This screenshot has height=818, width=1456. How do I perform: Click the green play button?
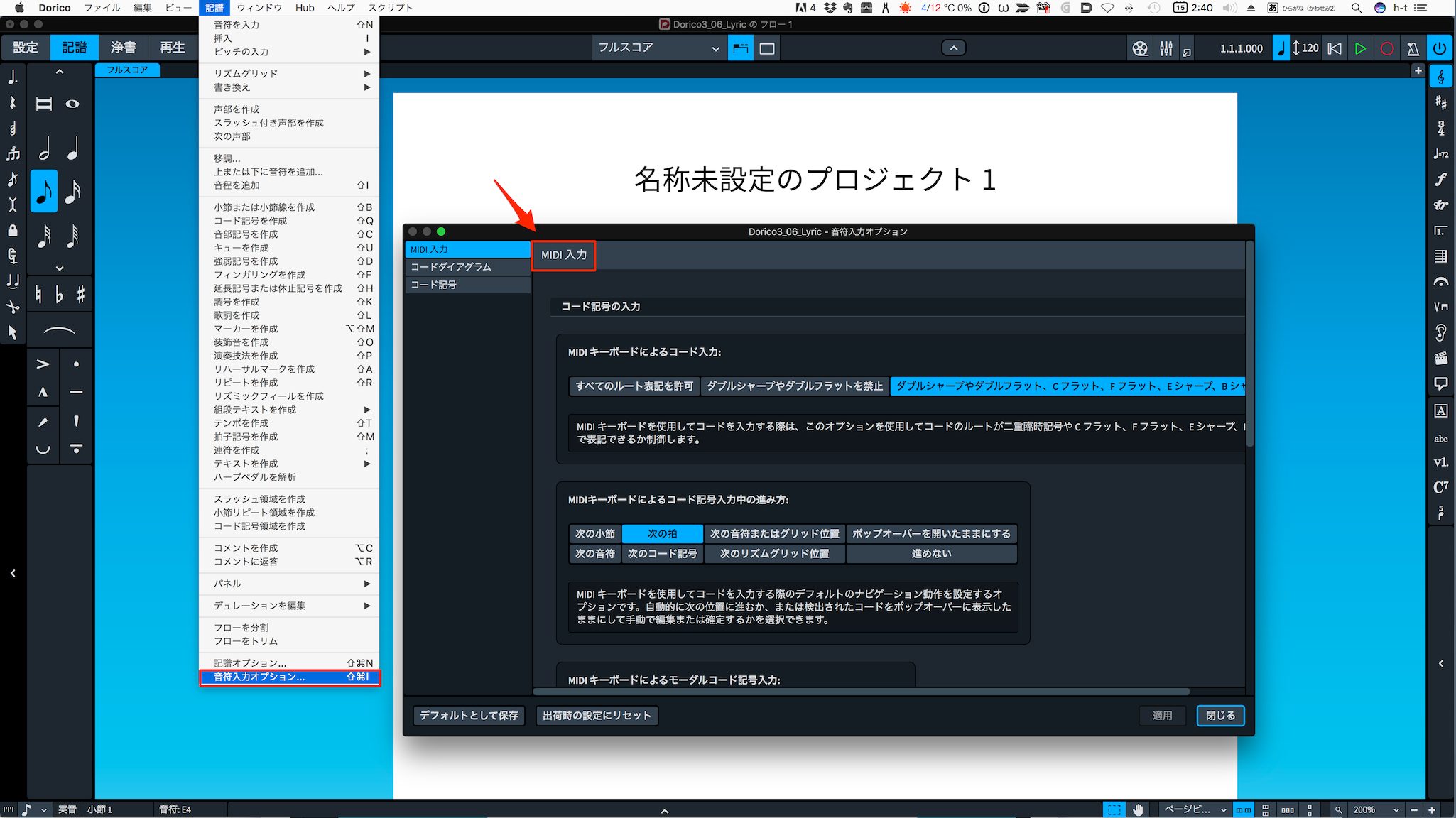point(1360,48)
